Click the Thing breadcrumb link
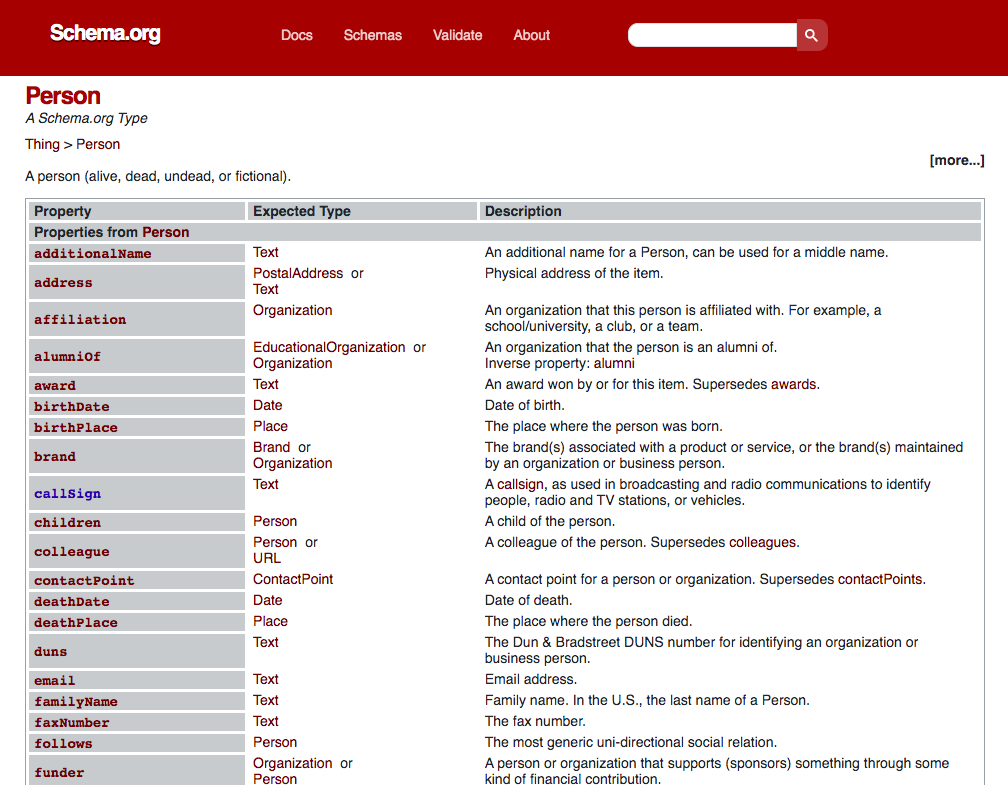 click(x=42, y=144)
